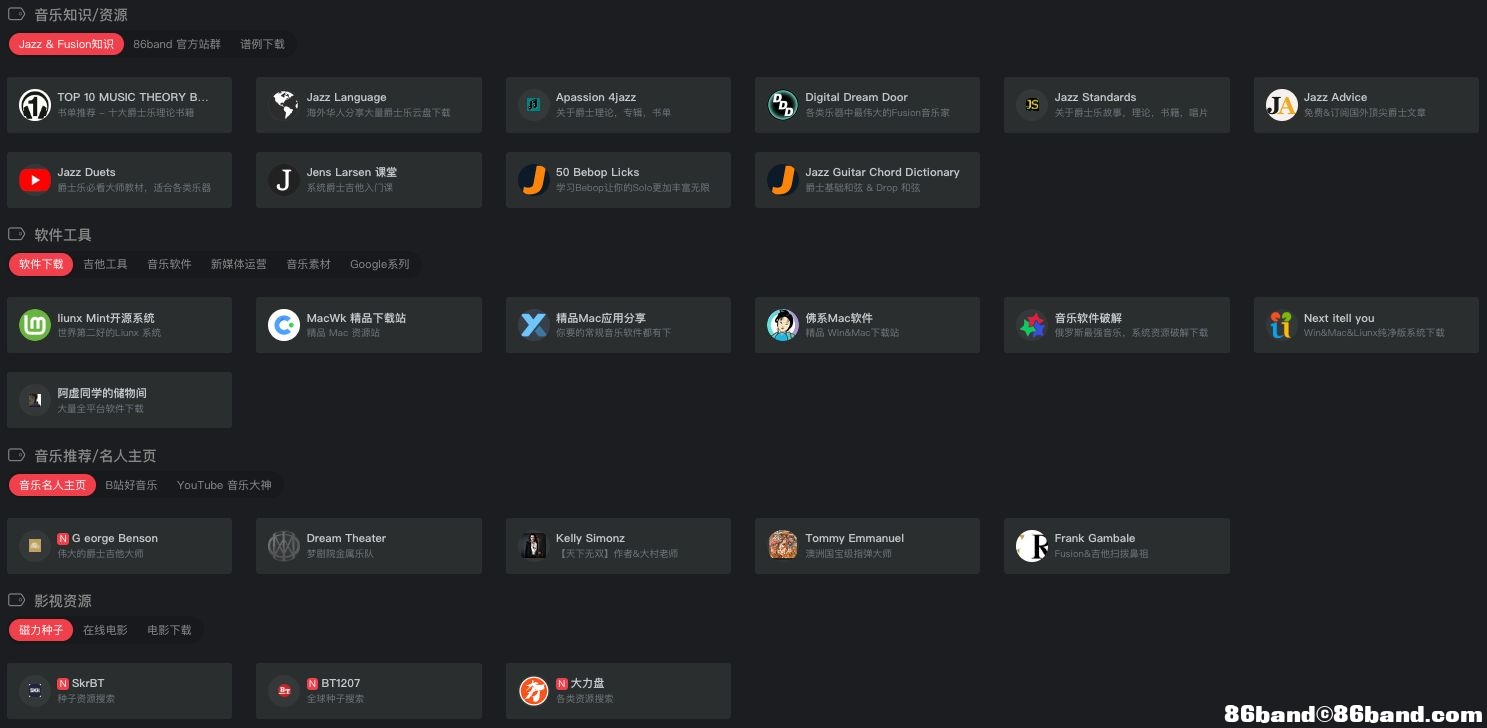Select the 谱例下载 tab
Viewport: 1487px width, 728px height.
click(262, 44)
